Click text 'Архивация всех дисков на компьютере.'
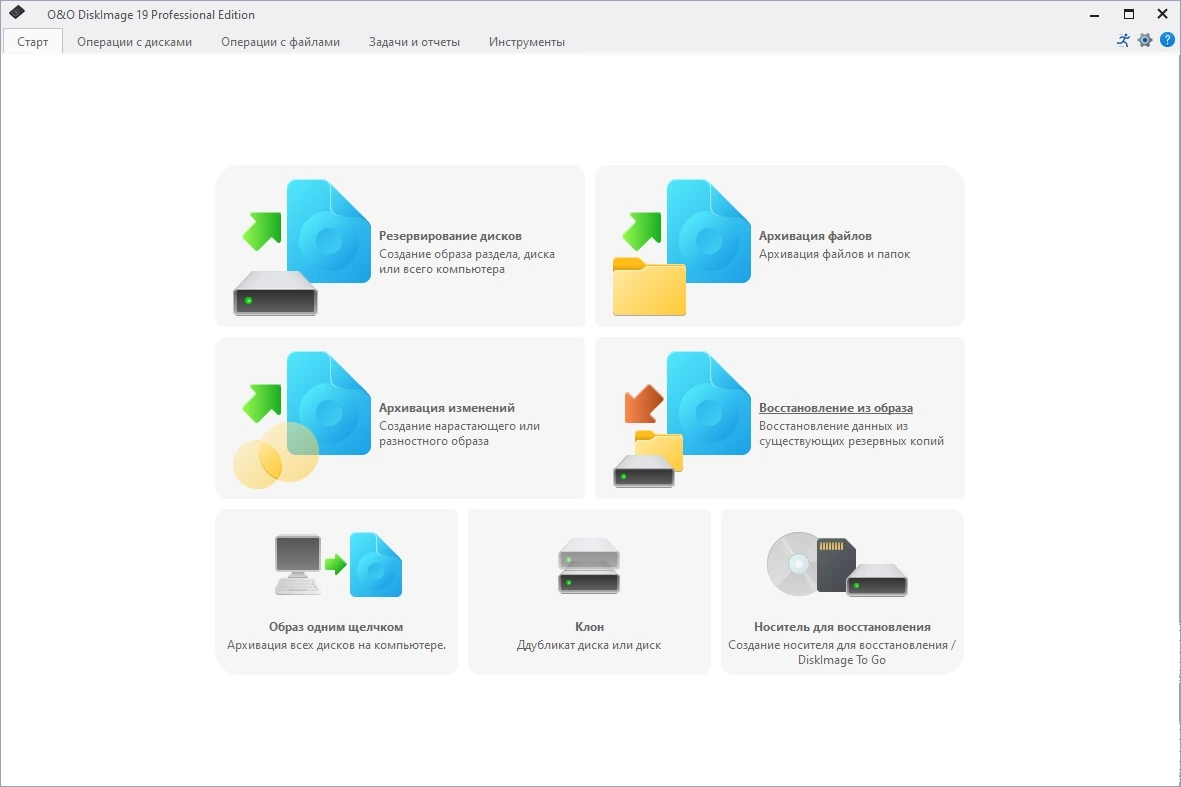The width and height of the screenshot is (1181, 787). click(x=337, y=645)
